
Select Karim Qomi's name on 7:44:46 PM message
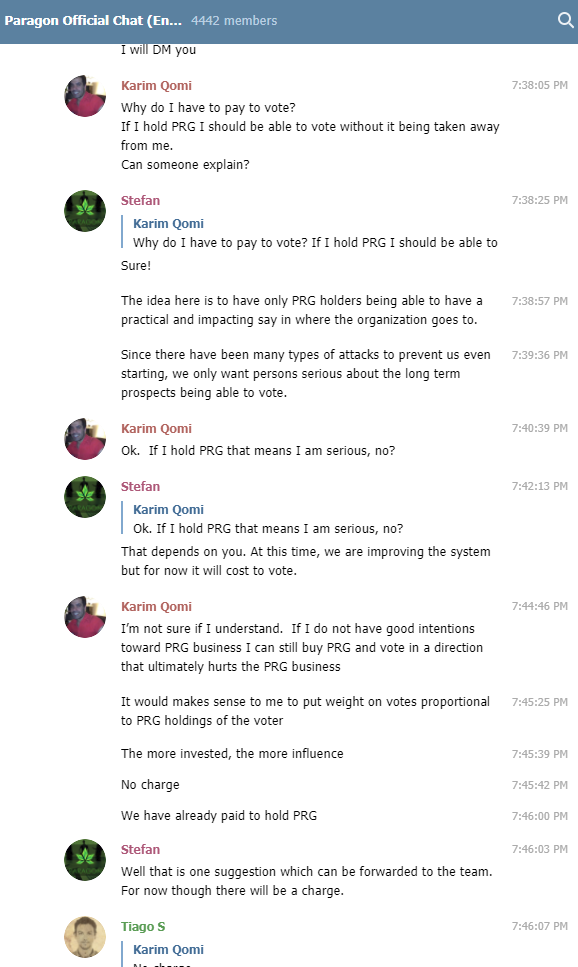click(x=156, y=606)
